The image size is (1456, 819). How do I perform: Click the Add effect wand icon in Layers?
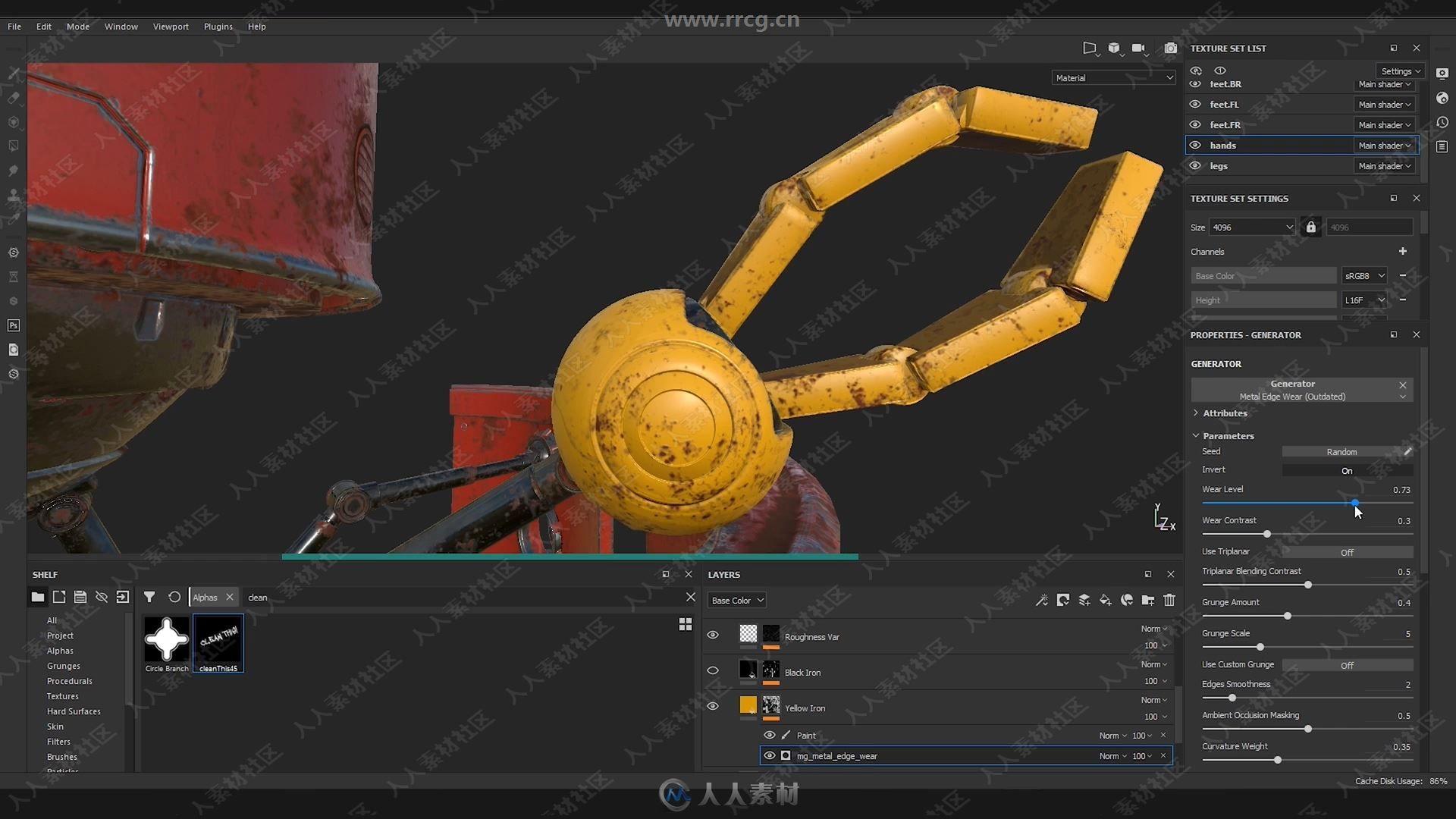[x=1042, y=600]
